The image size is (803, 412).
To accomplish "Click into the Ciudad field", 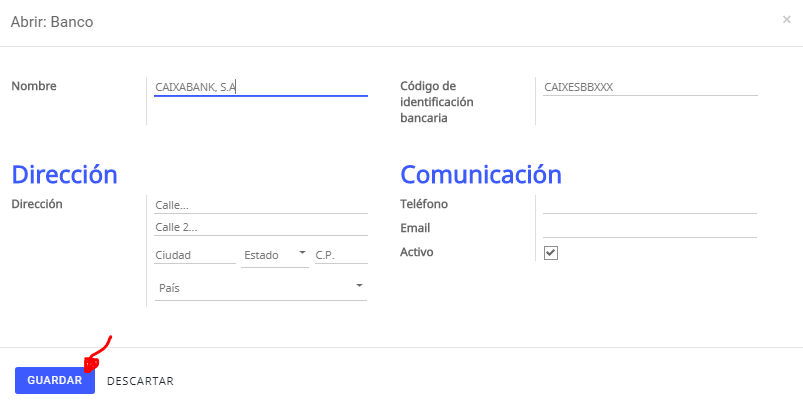I will coord(195,255).
